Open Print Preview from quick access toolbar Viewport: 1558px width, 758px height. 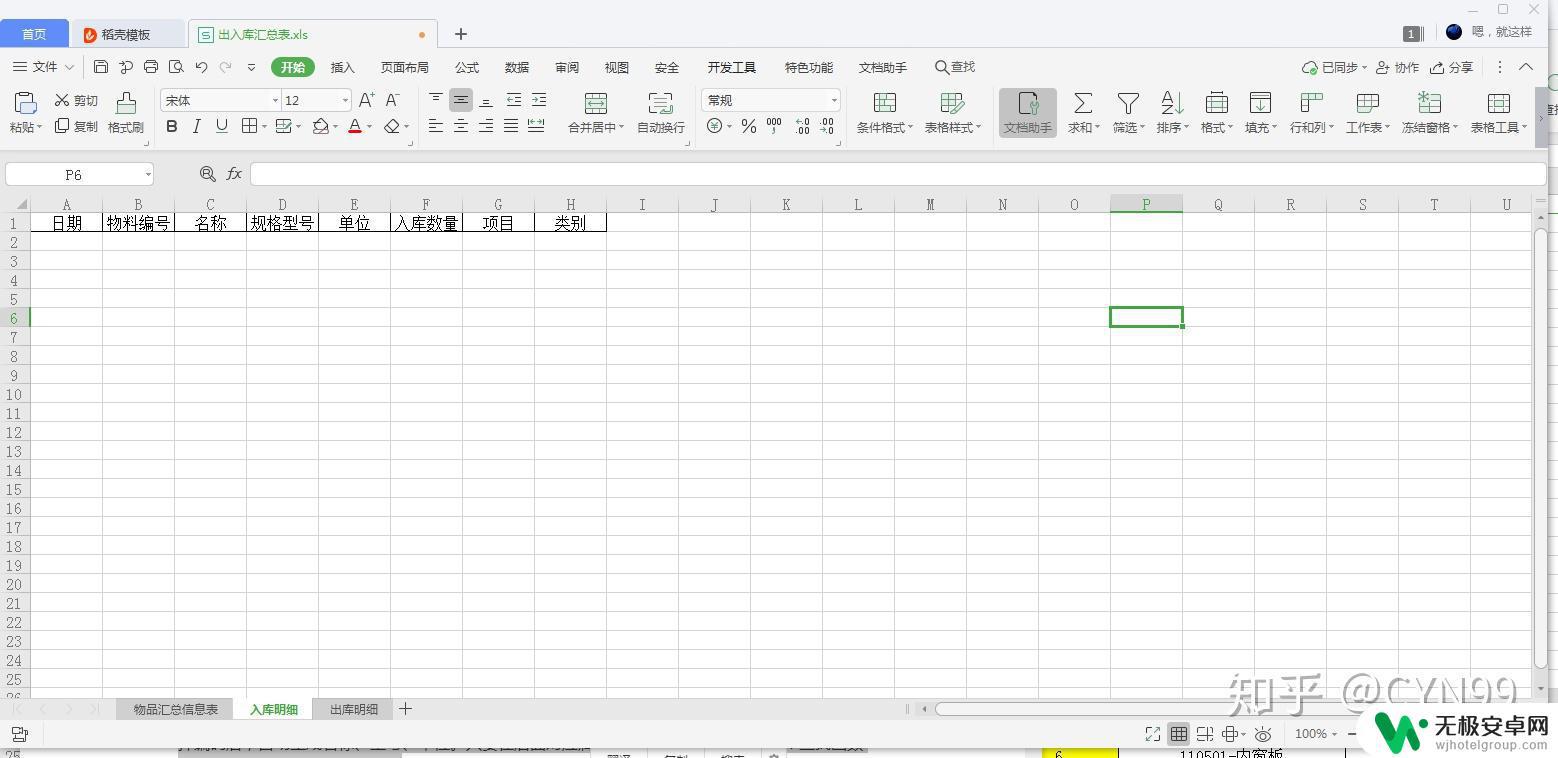click(x=176, y=67)
